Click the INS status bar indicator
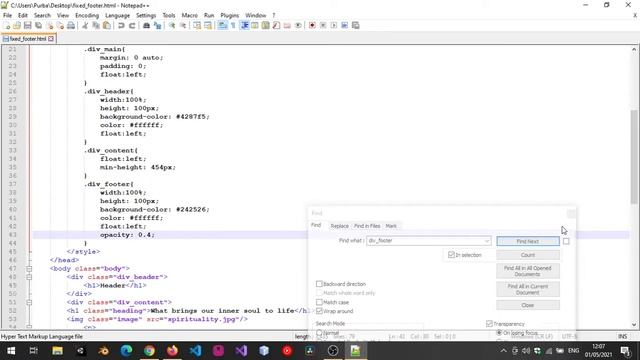Image resolution: width=640 pixels, height=360 pixels. pyautogui.click(x=622, y=336)
